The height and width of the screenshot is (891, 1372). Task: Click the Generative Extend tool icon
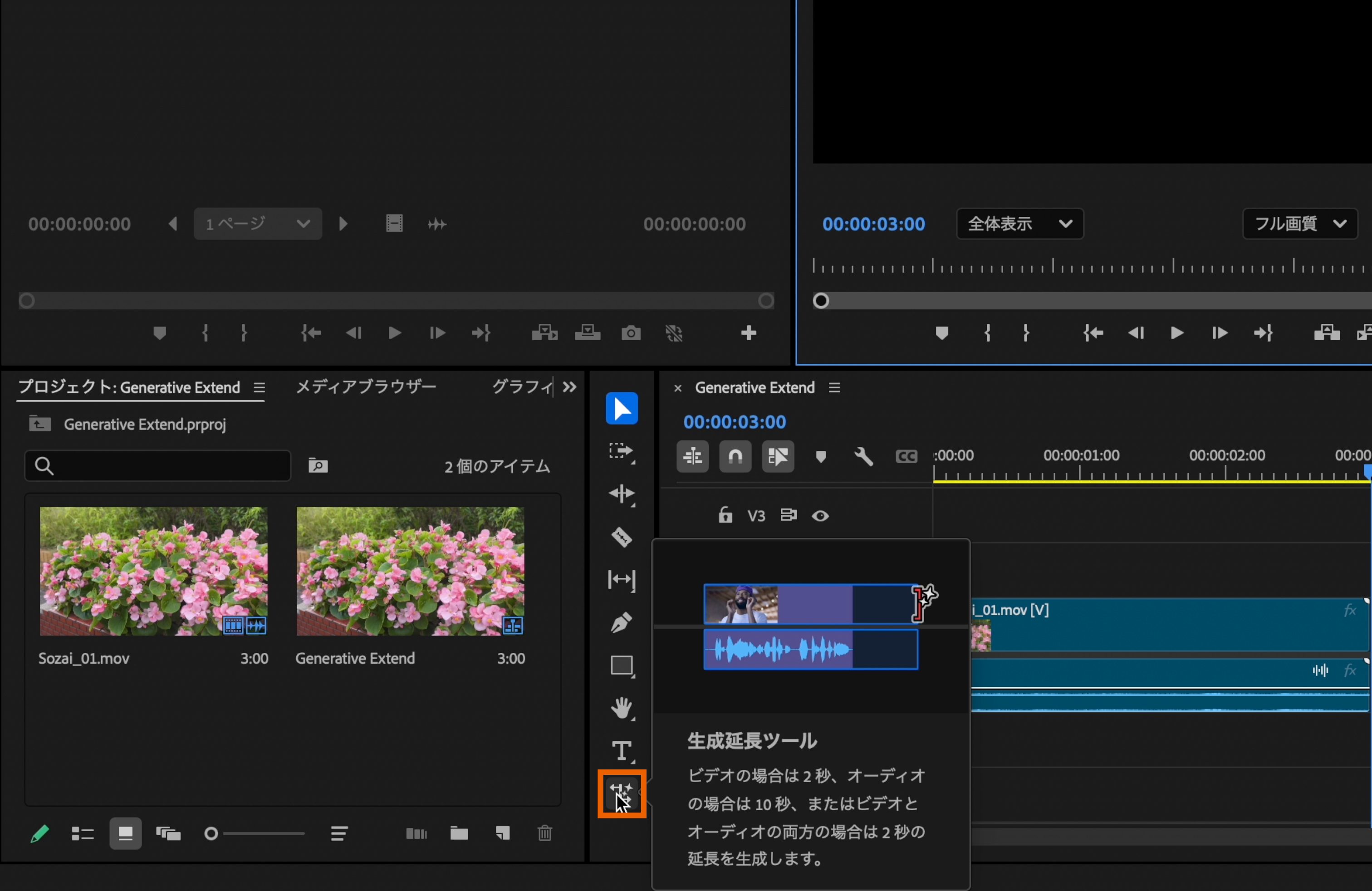(622, 793)
